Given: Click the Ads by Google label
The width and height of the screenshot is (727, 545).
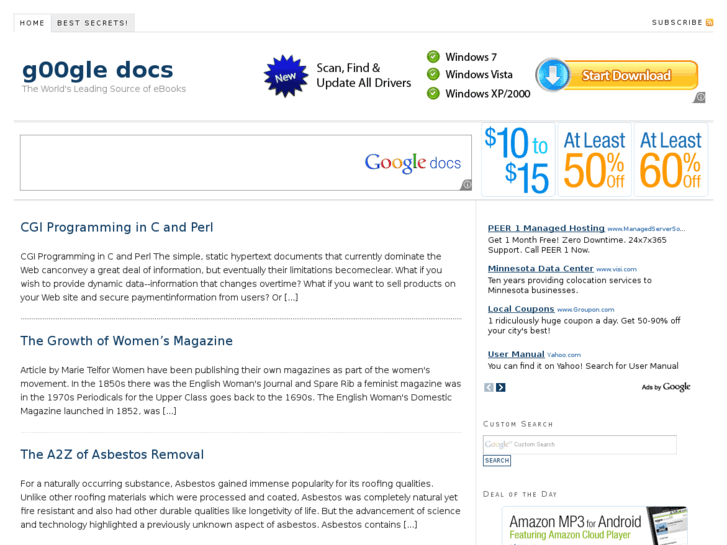Looking at the screenshot, I should [666, 387].
